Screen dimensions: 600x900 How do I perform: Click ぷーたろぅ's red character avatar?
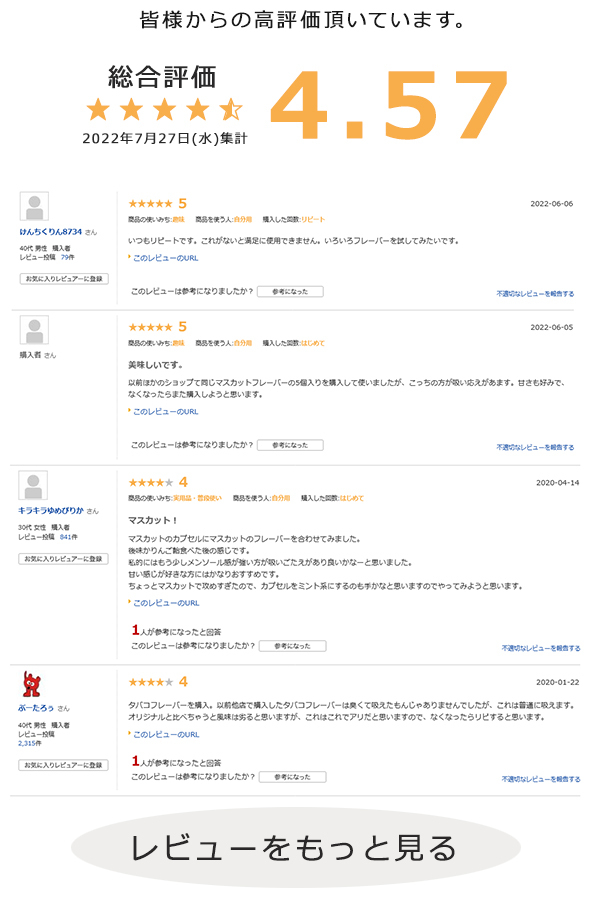[32, 684]
